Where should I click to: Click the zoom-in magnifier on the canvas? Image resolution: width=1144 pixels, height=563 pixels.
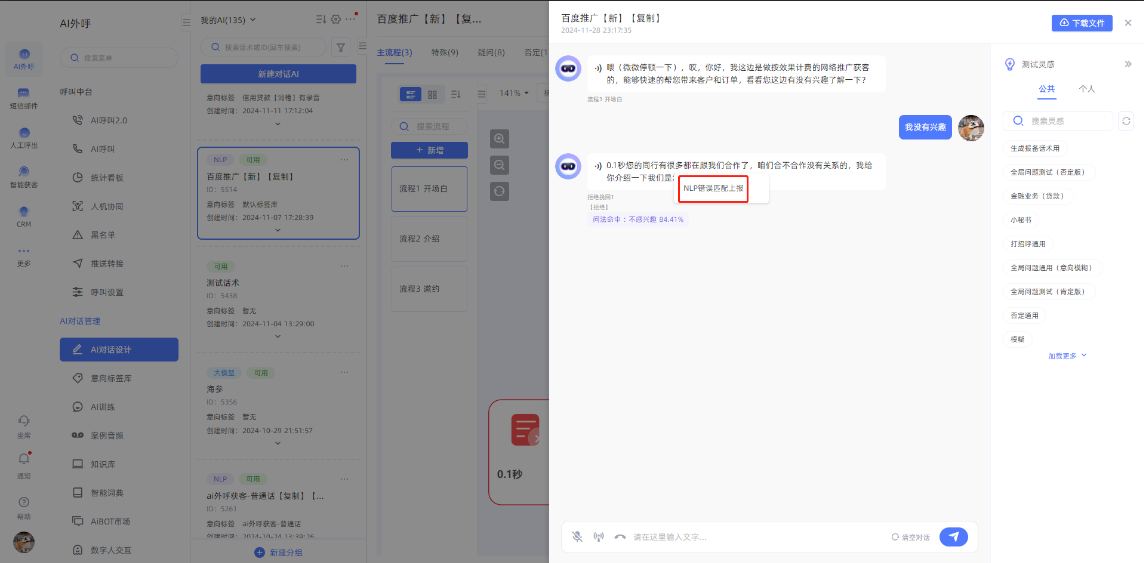pos(500,138)
